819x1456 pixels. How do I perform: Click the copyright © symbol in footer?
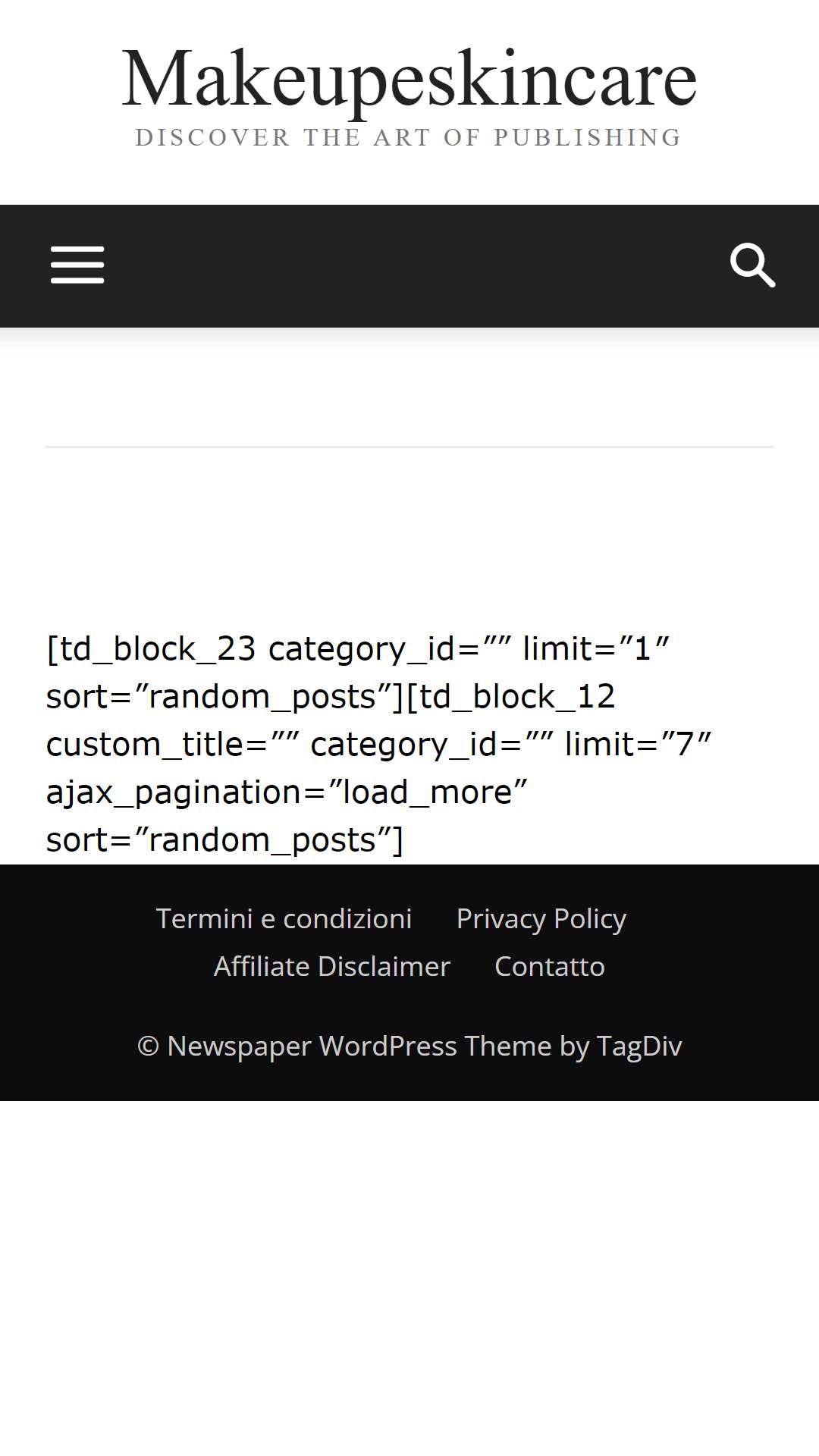click(148, 1046)
